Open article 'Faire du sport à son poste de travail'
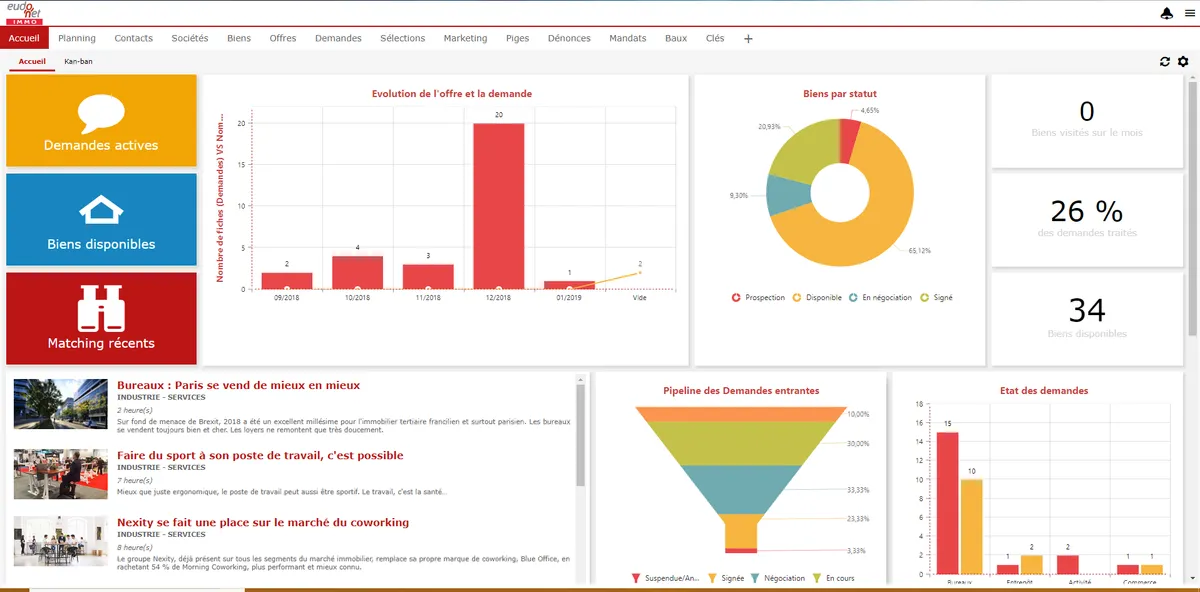The width and height of the screenshot is (1200, 592). pos(260,455)
